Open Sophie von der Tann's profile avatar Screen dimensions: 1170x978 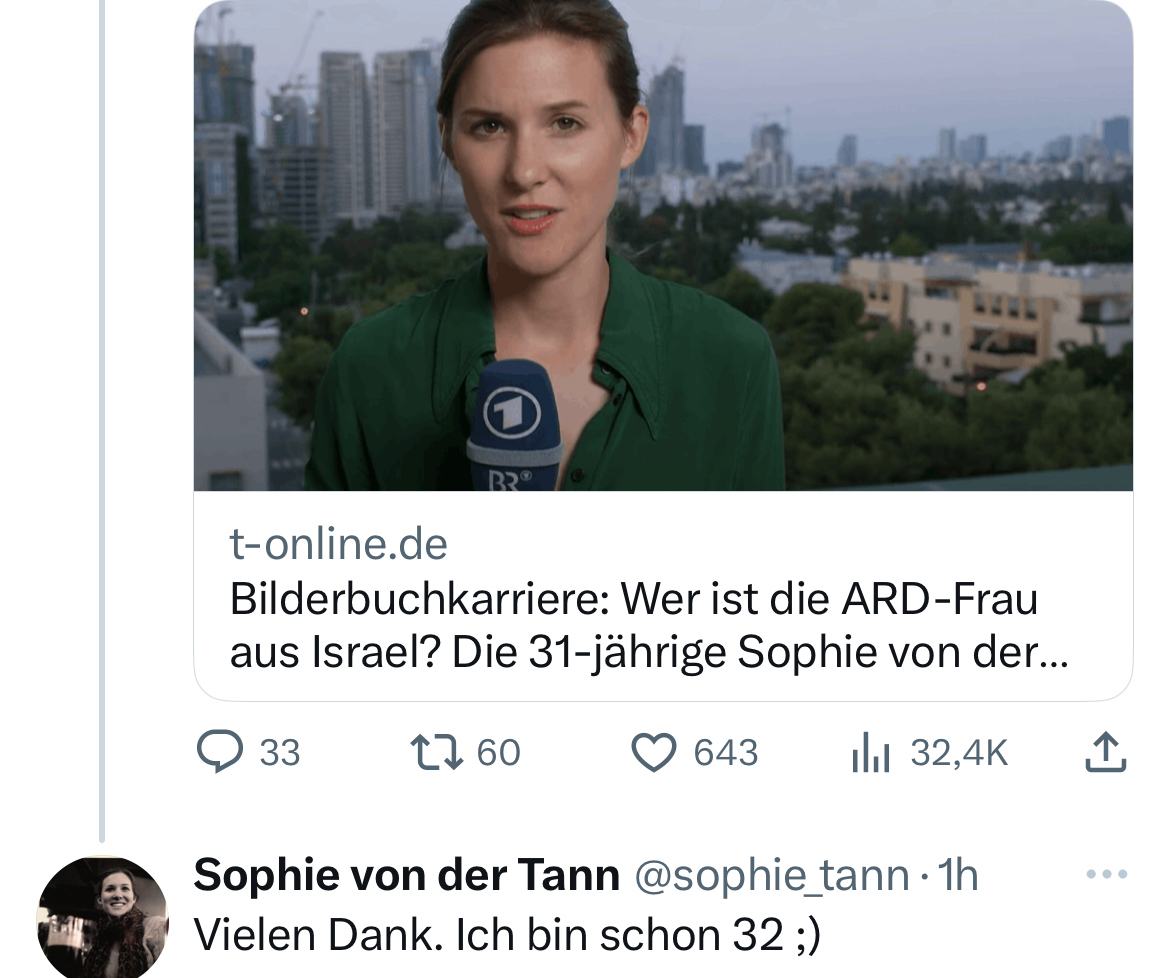coord(103,916)
